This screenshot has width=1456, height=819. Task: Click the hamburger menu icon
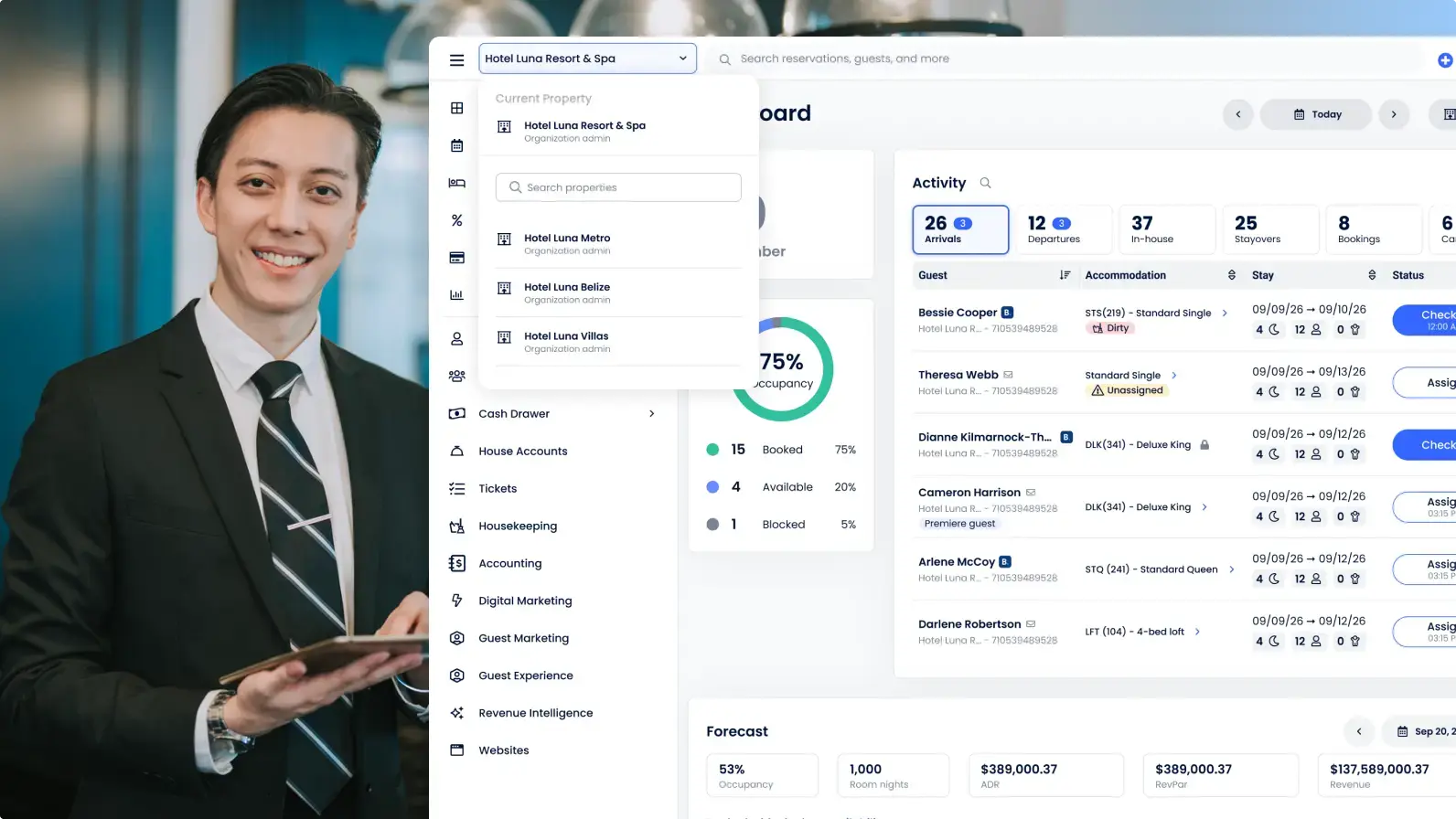(456, 59)
